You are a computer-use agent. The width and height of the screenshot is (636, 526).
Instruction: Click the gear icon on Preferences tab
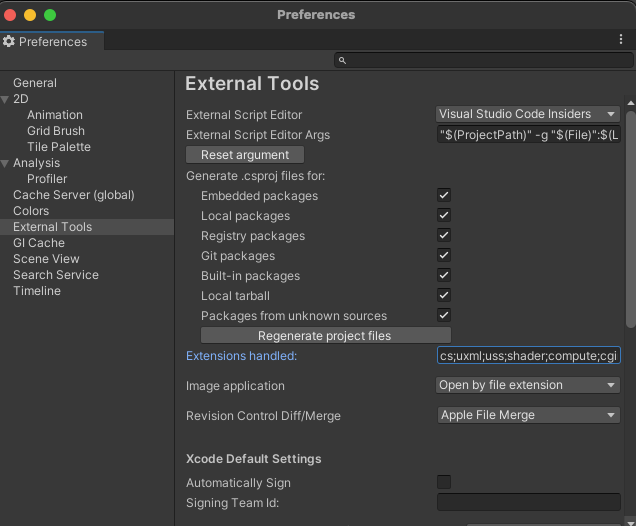click(9, 42)
